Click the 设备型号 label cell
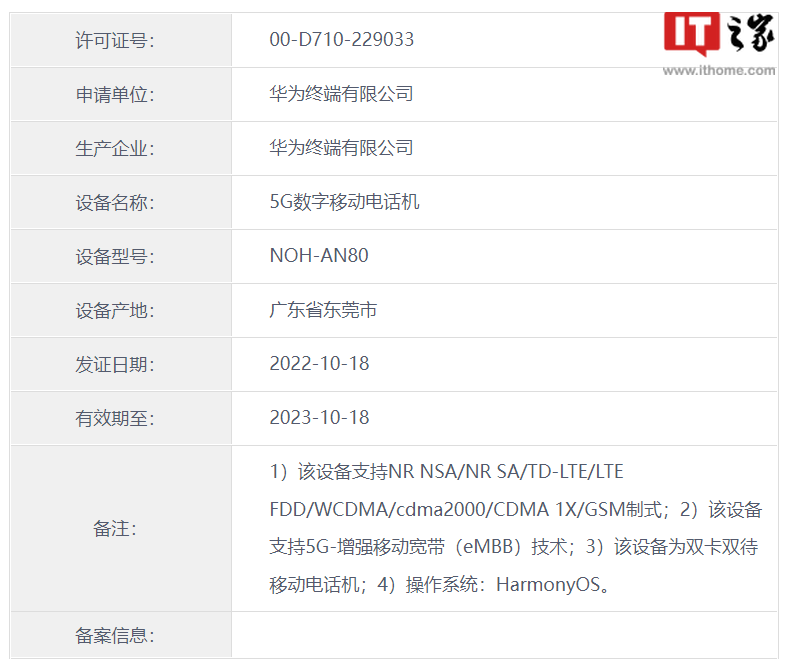787x665 pixels. (115, 257)
